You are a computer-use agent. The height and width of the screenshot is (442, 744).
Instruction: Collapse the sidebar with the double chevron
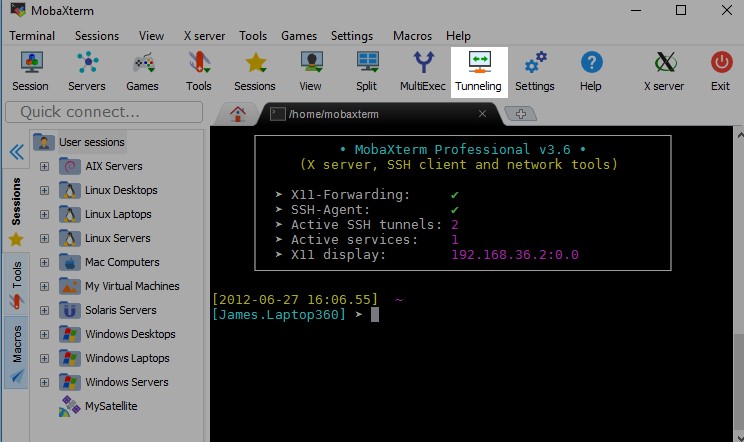tap(16, 152)
